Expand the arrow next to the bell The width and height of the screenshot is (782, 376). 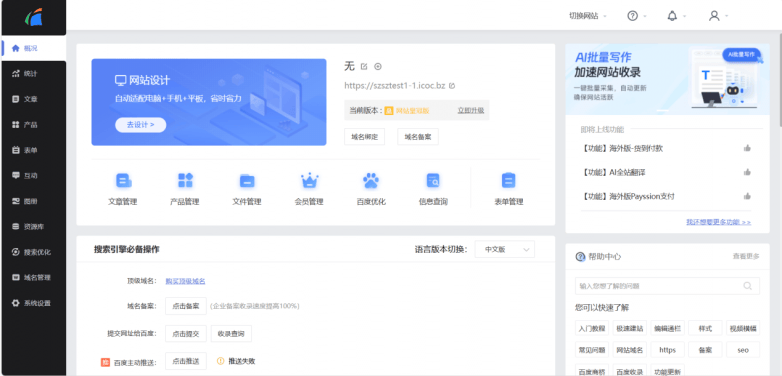click(x=685, y=16)
